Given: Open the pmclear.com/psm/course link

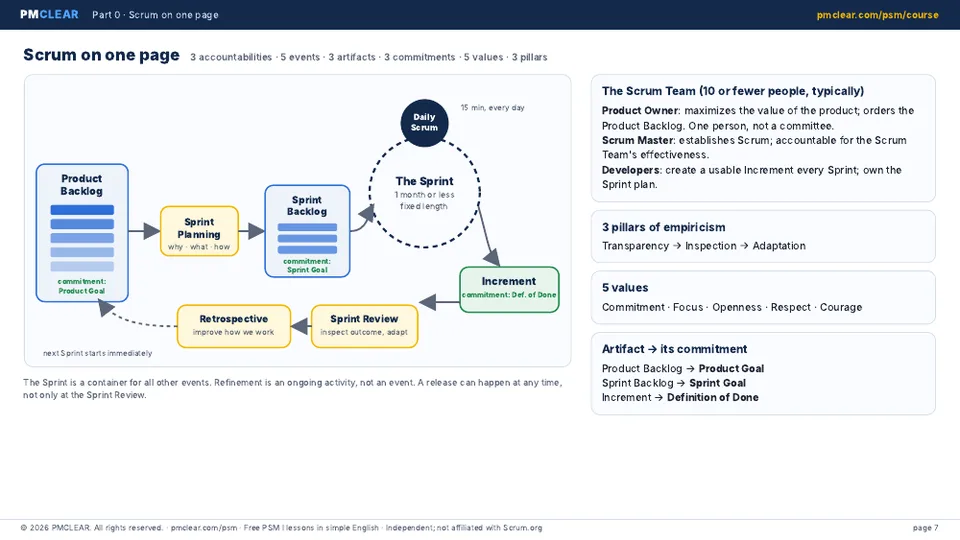Looking at the screenshot, I should click(877, 15).
